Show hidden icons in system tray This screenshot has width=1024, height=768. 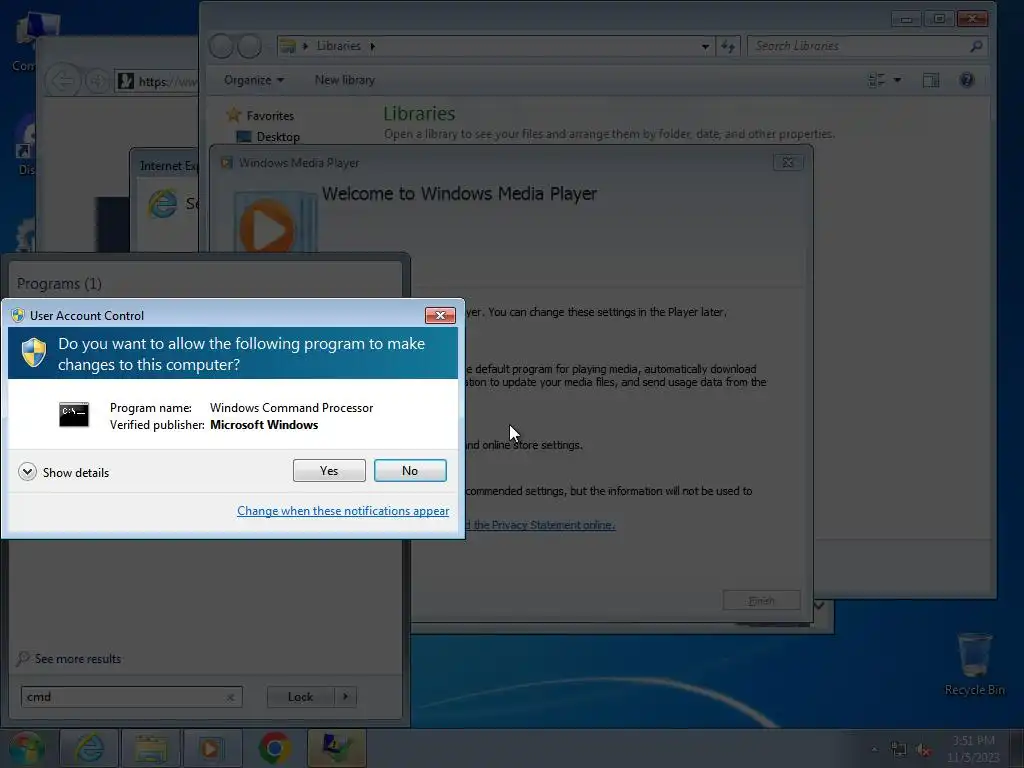[x=874, y=749]
